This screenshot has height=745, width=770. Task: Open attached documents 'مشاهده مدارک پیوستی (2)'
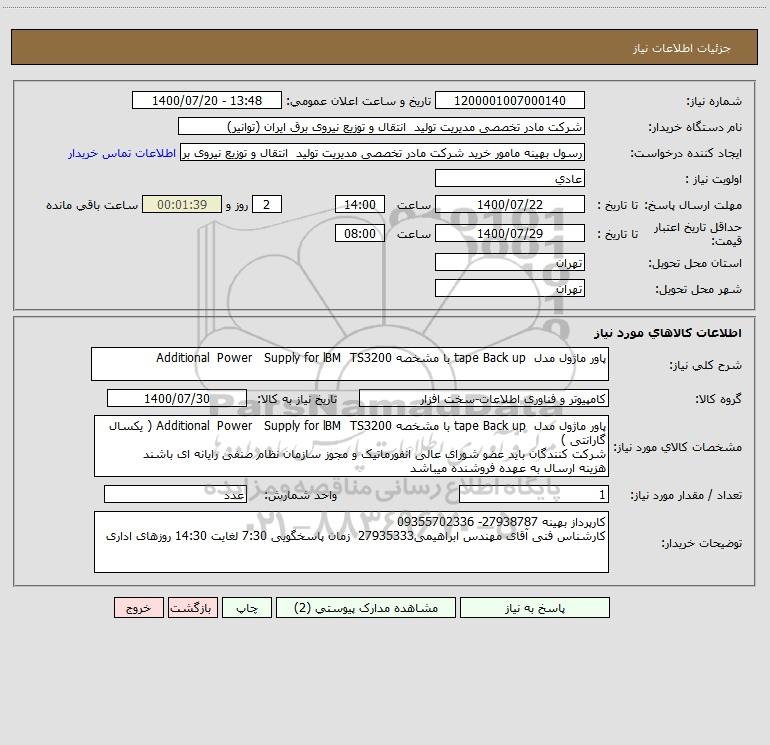pyautogui.click(x=366, y=607)
